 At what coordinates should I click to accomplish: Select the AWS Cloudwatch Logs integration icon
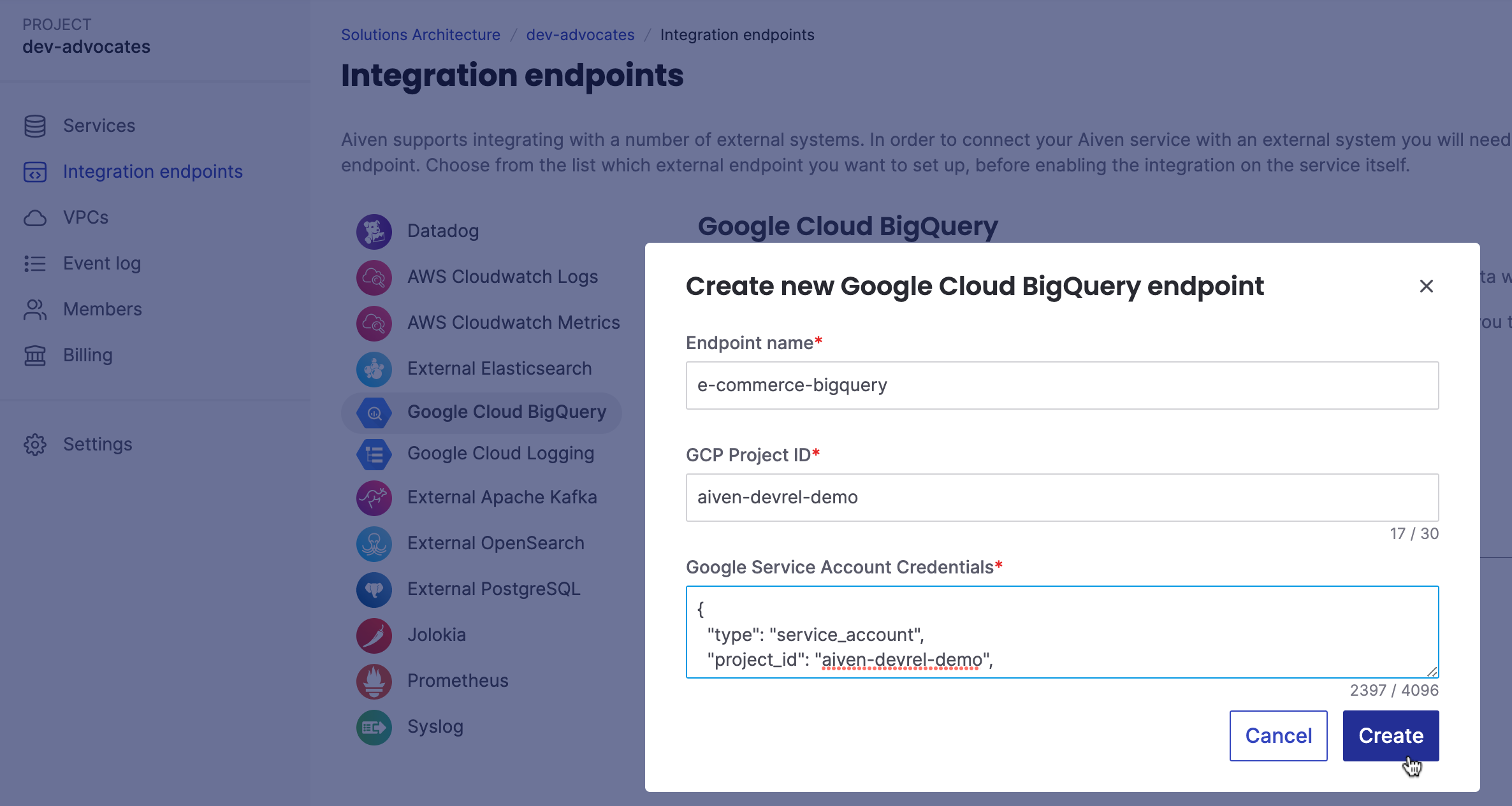[x=374, y=277]
